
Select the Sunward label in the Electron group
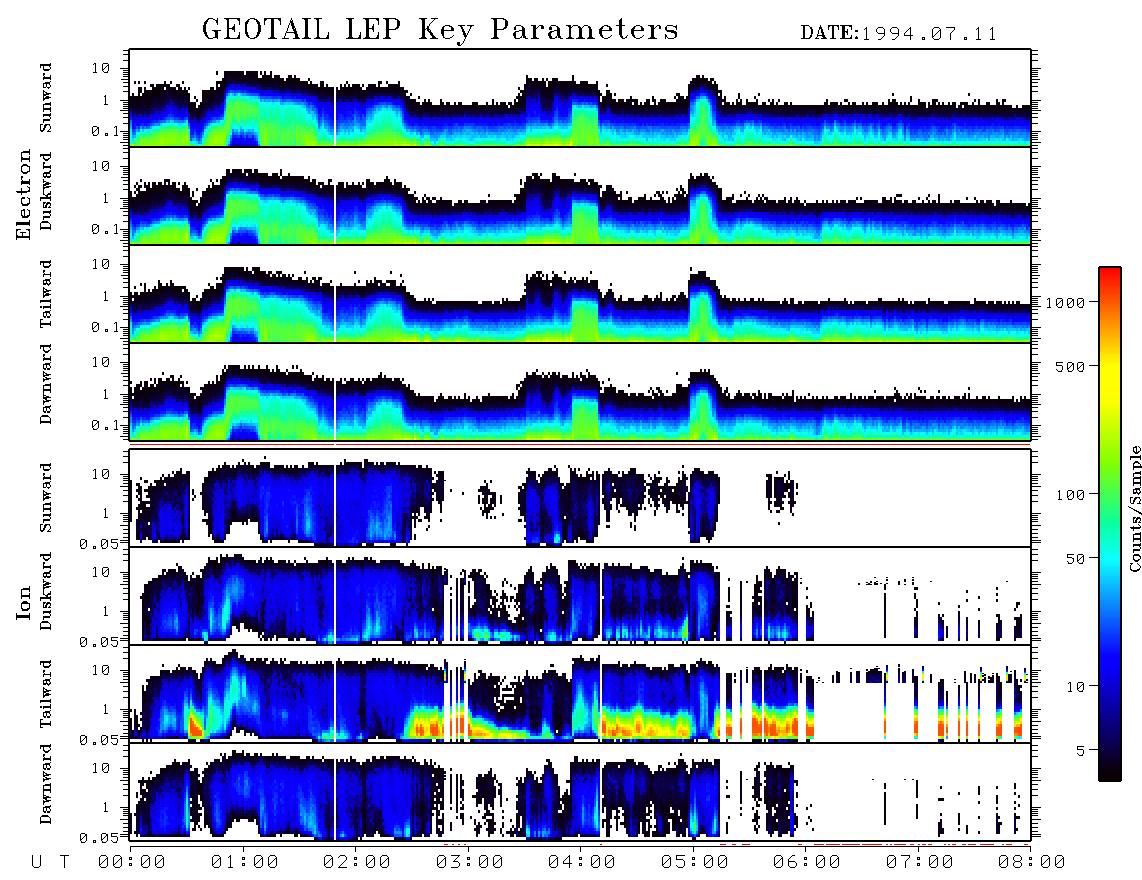[46, 98]
